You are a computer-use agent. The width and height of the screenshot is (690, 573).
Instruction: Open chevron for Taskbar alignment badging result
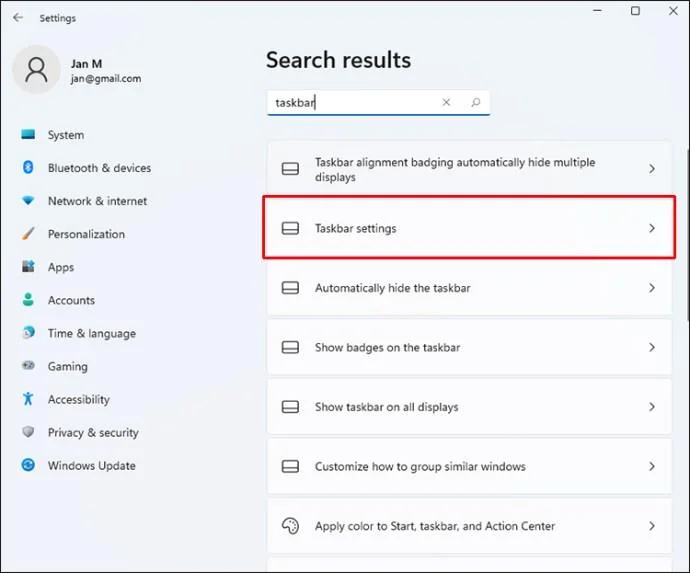(x=652, y=169)
